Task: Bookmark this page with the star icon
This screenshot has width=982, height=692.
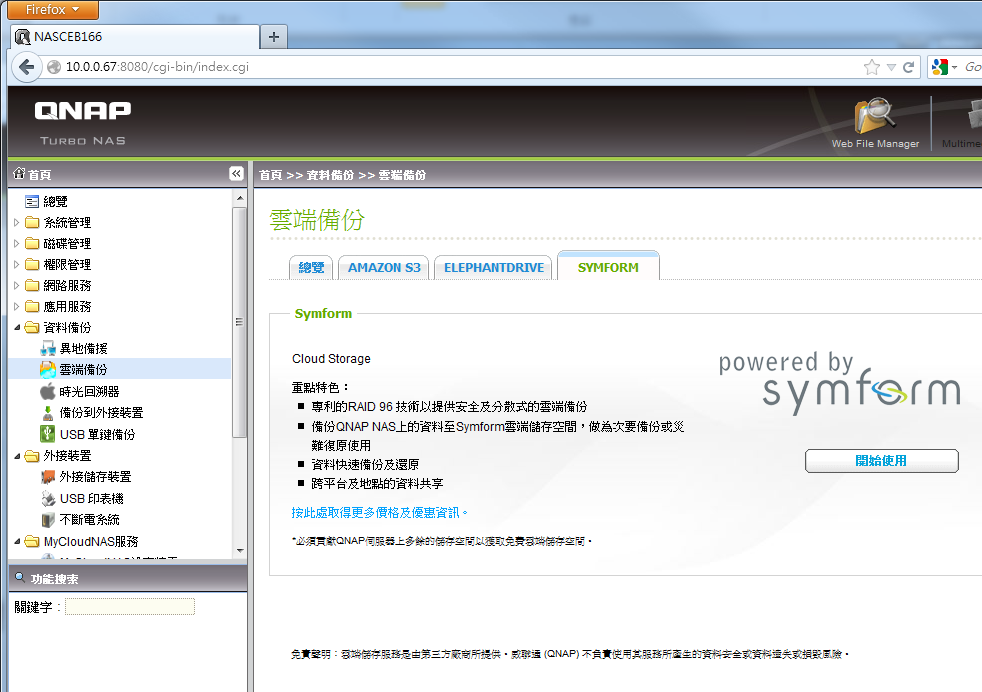Action: click(872, 67)
